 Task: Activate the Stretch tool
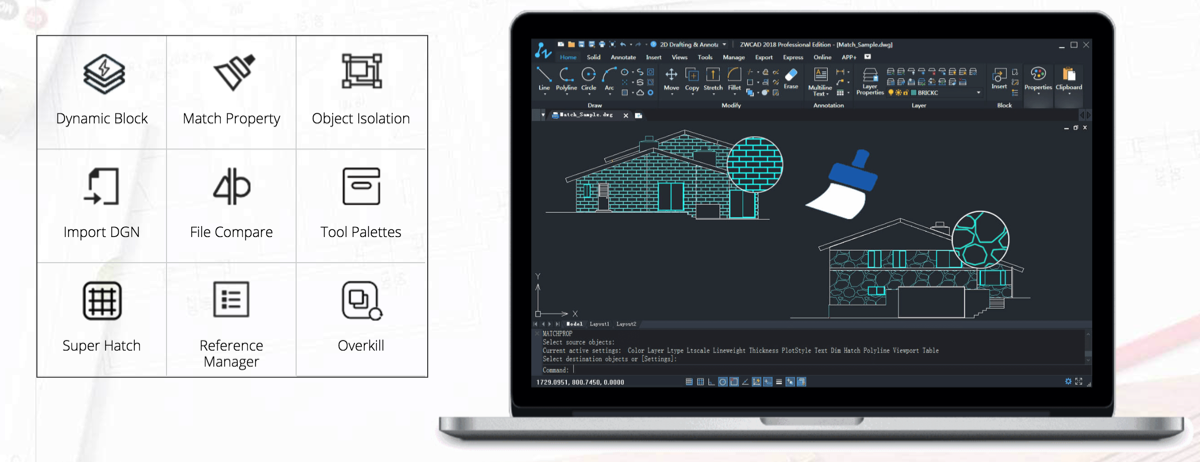[x=712, y=78]
